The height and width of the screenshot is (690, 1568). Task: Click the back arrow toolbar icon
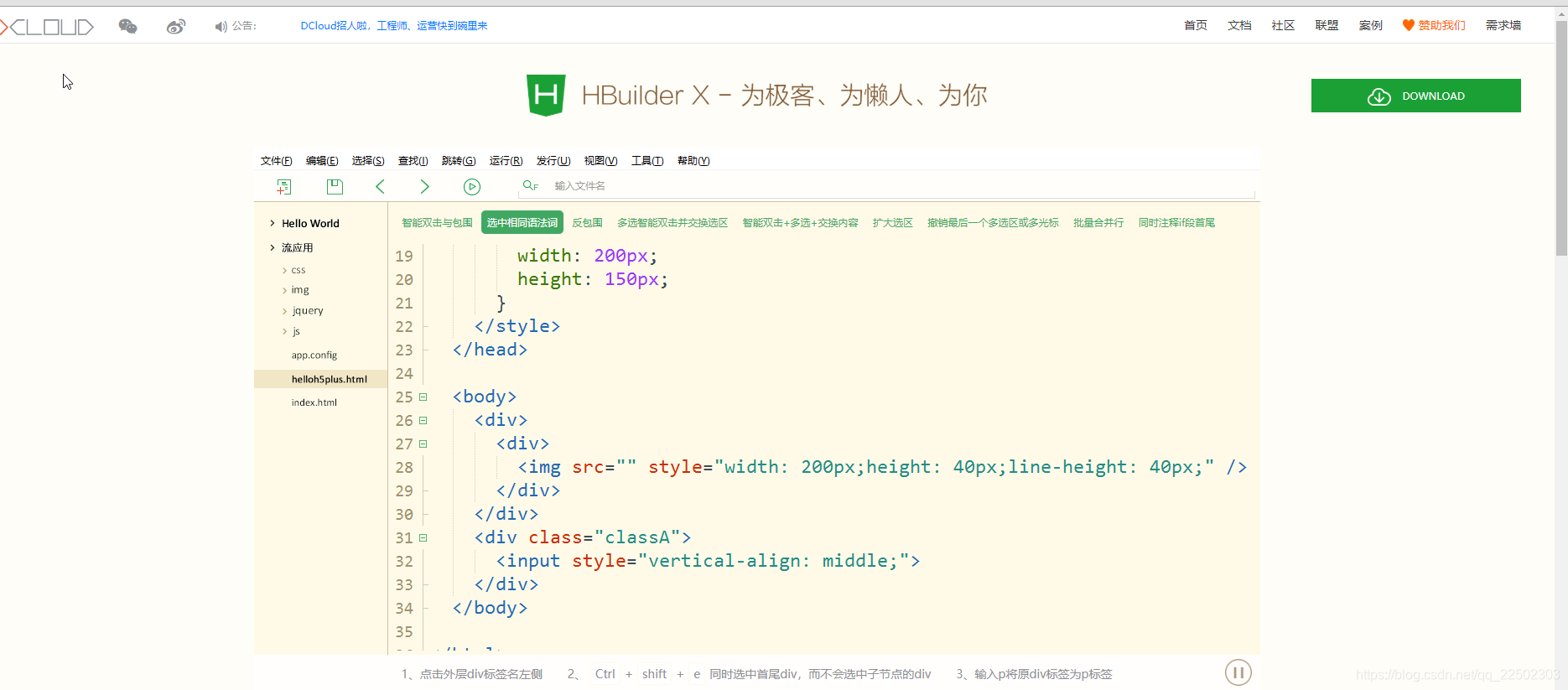(x=380, y=186)
